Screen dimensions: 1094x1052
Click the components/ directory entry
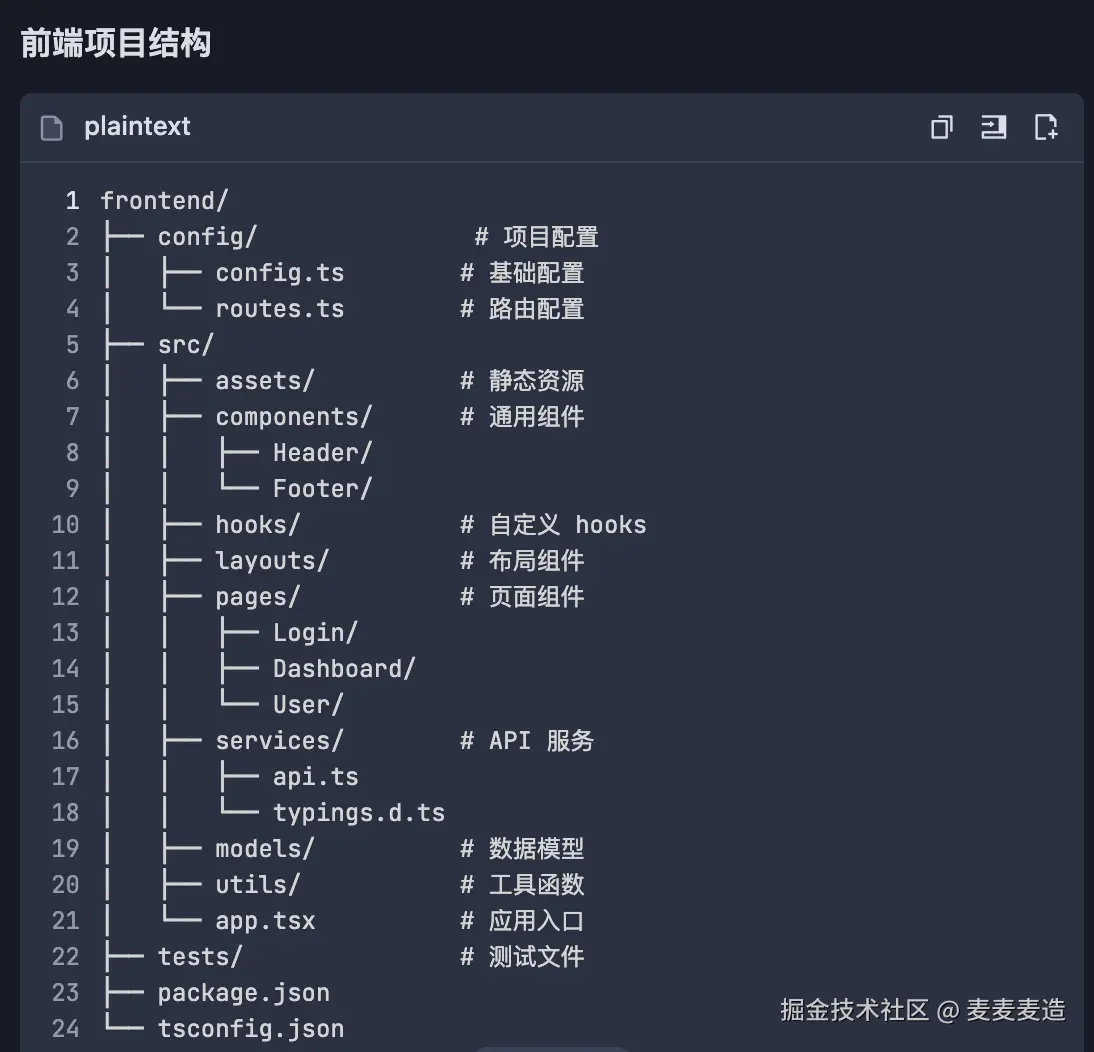click(293, 417)
